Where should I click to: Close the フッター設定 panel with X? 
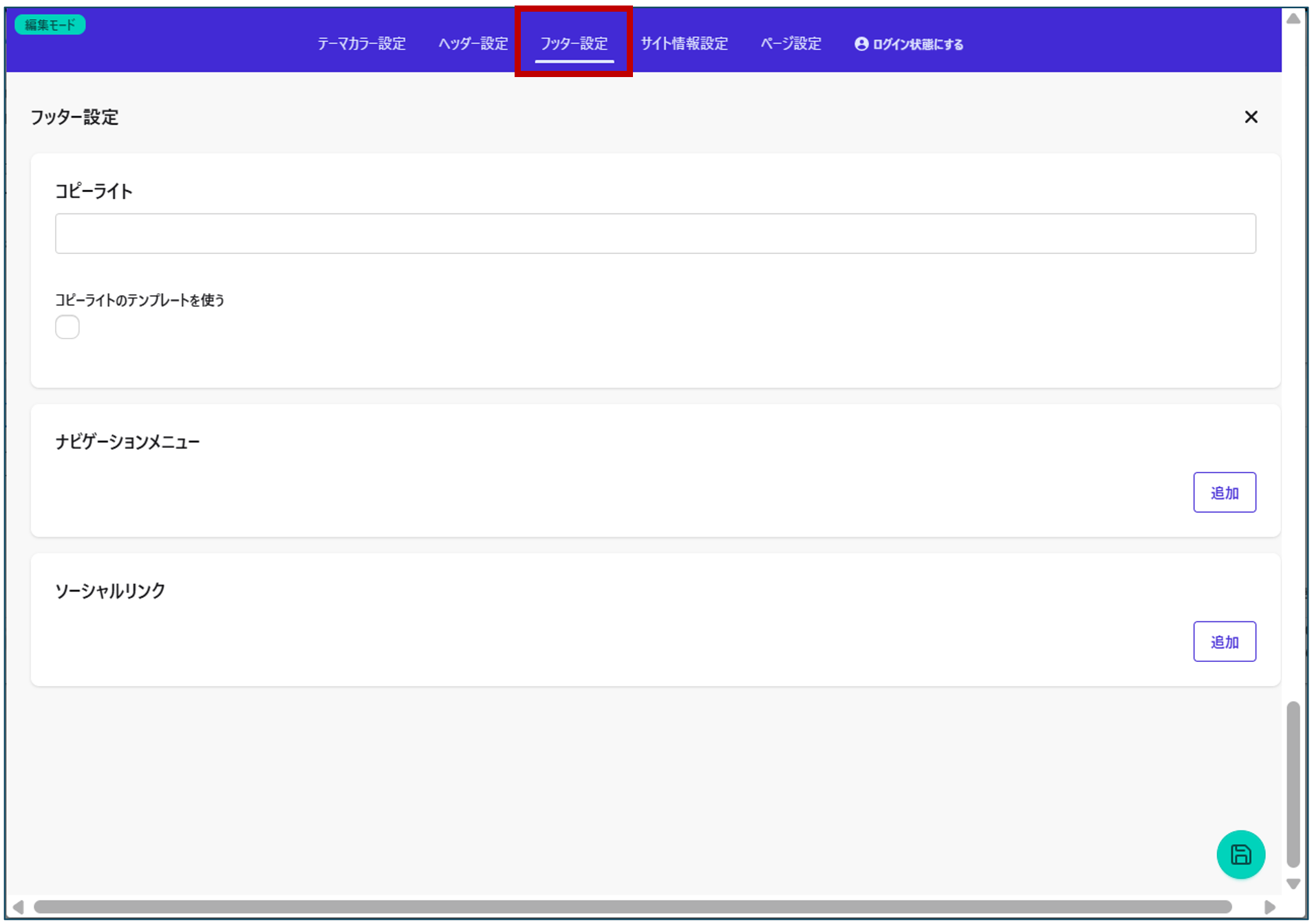pyautogui.click(x=1250, y=117)
